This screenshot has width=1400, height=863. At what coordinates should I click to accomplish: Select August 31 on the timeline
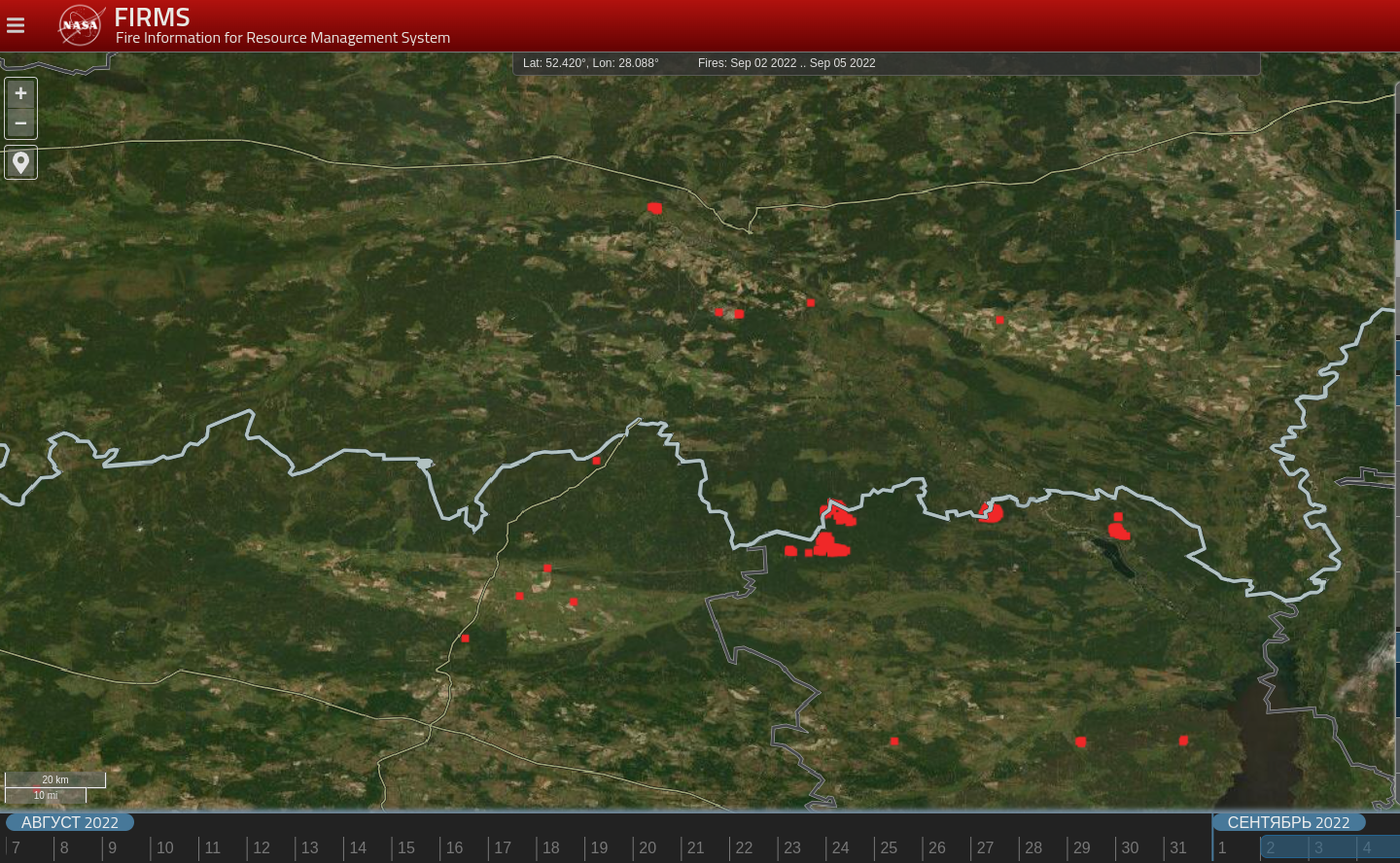1177,847
